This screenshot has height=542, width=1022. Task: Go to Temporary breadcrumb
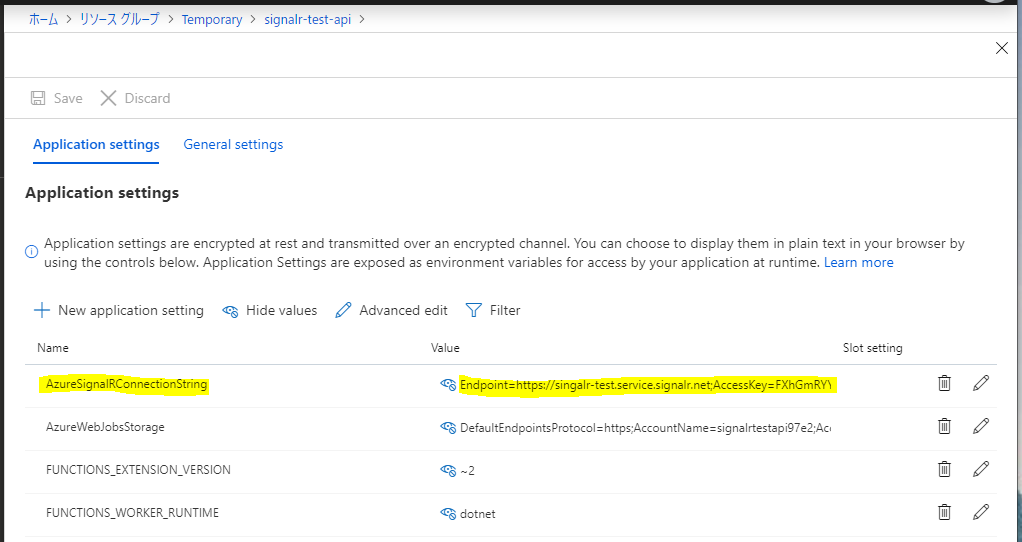coord(212,20)
